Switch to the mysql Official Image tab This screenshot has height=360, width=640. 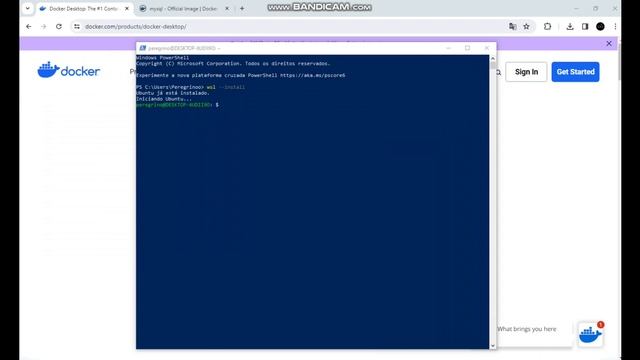point(183,9)
